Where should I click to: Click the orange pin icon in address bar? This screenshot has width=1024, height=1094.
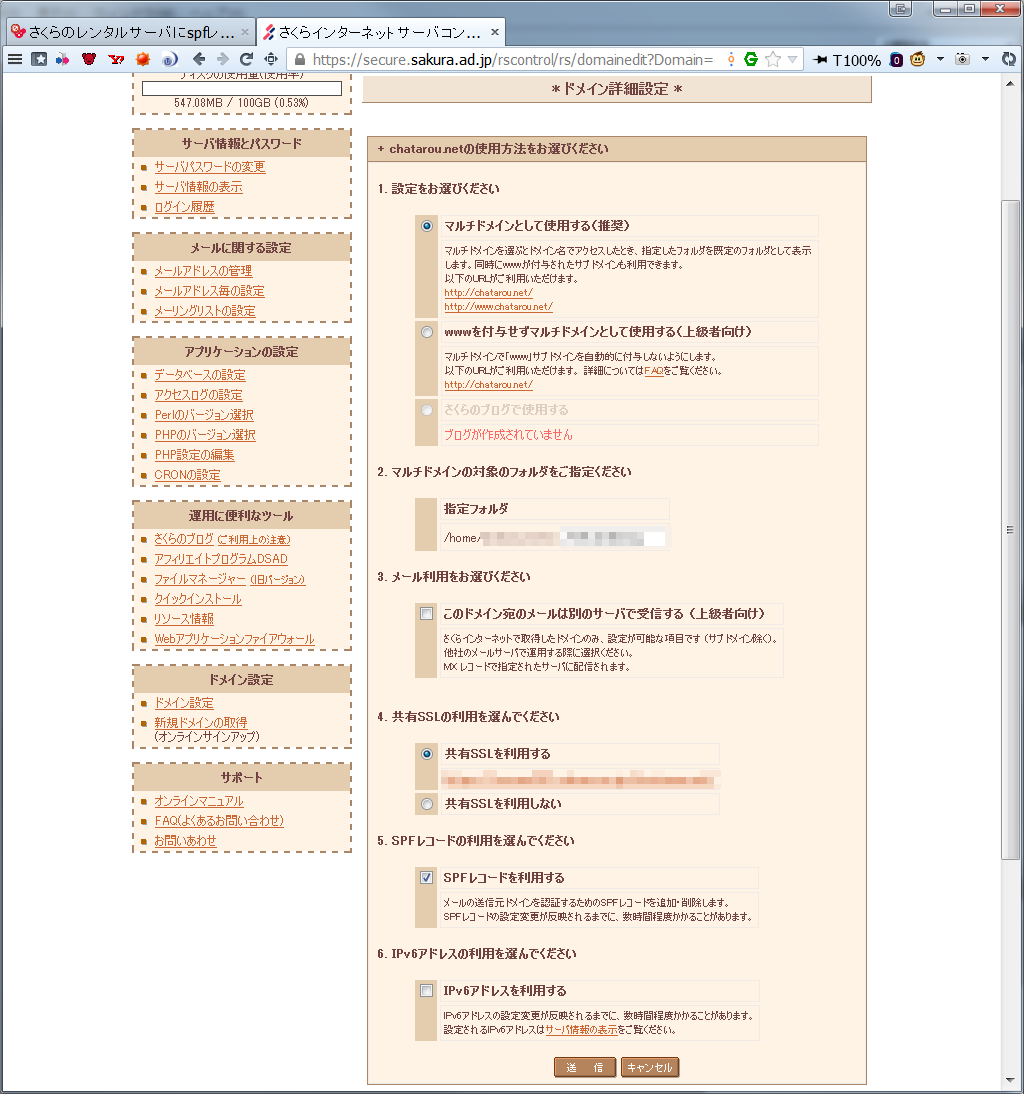tap(731, 59)
